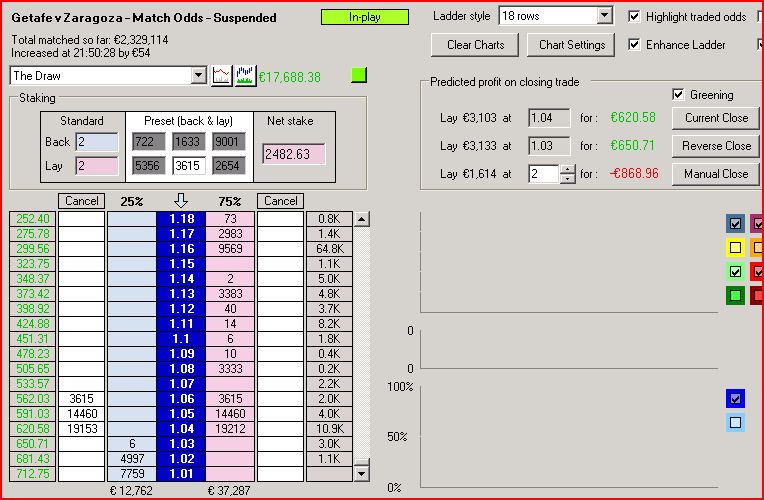Image resolution: width=764 pixels, height=500 pixels.
Task: Open Chart Settings
Action: point(572,45)
